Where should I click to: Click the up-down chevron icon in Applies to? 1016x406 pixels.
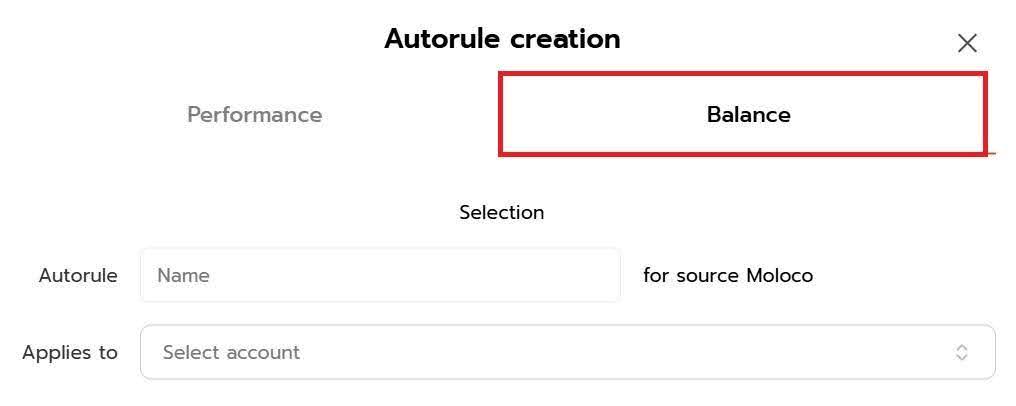point(961,352)
